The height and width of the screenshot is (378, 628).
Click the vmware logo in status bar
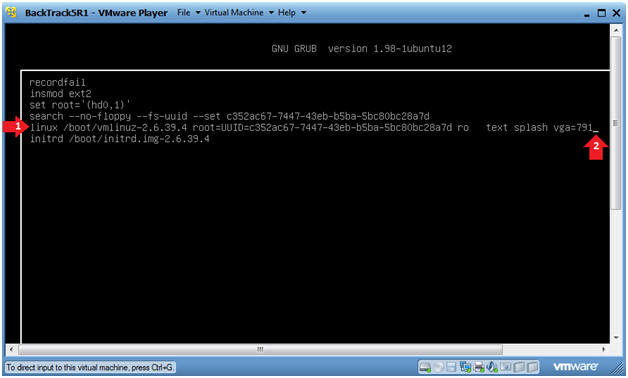point(576,366)
